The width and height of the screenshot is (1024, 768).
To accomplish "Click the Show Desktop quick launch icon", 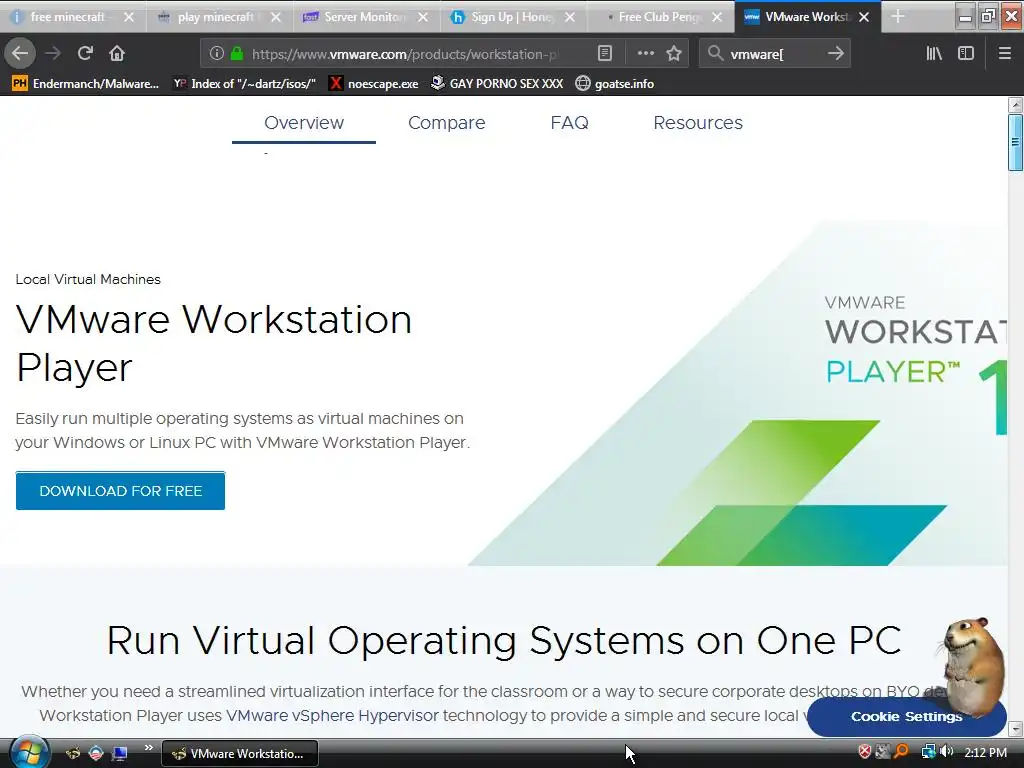I will coord(119,753).
